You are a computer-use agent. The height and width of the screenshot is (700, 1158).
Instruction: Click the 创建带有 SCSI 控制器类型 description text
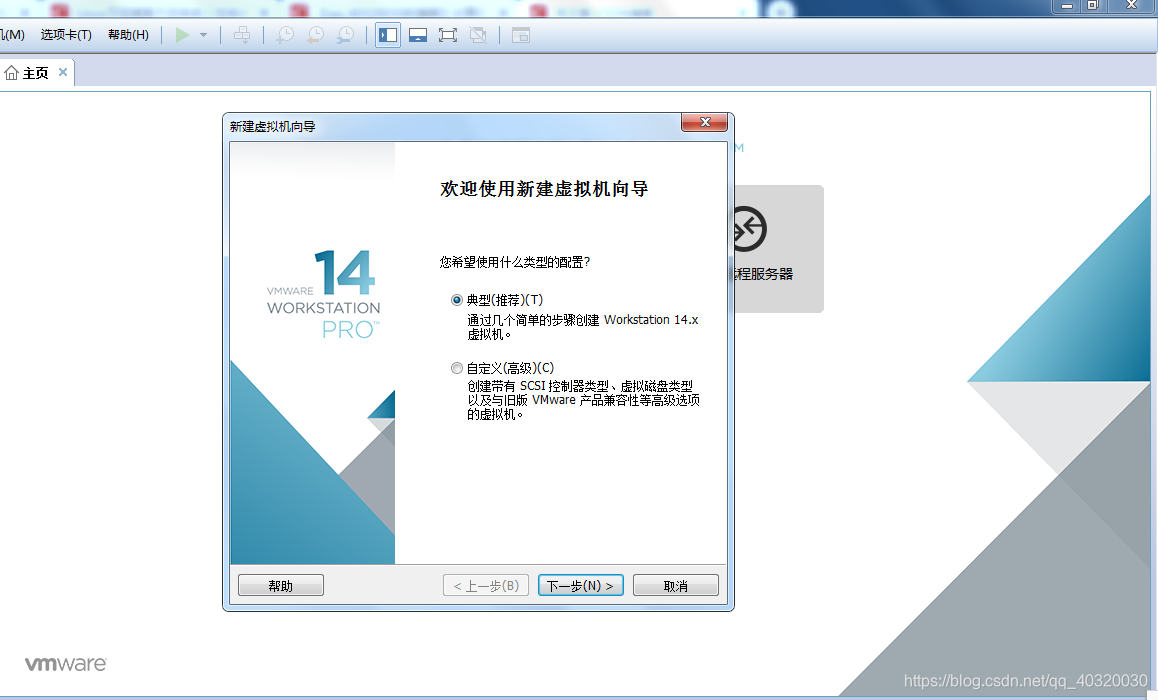pyautogui.click(x=583, y=399)
